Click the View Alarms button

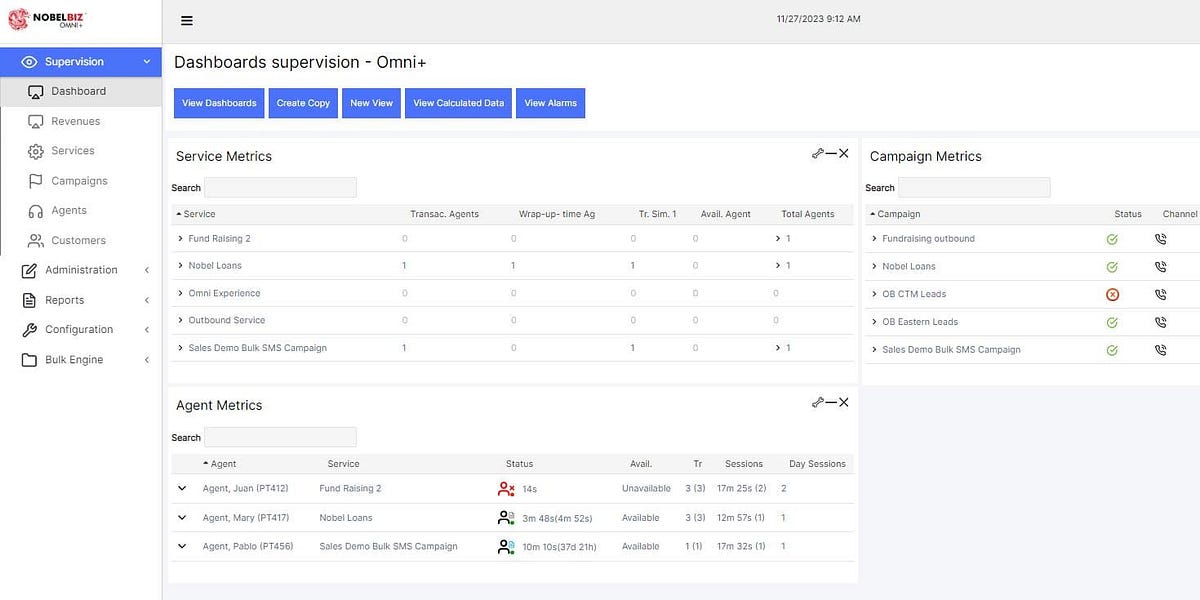[x=550, y=102]
